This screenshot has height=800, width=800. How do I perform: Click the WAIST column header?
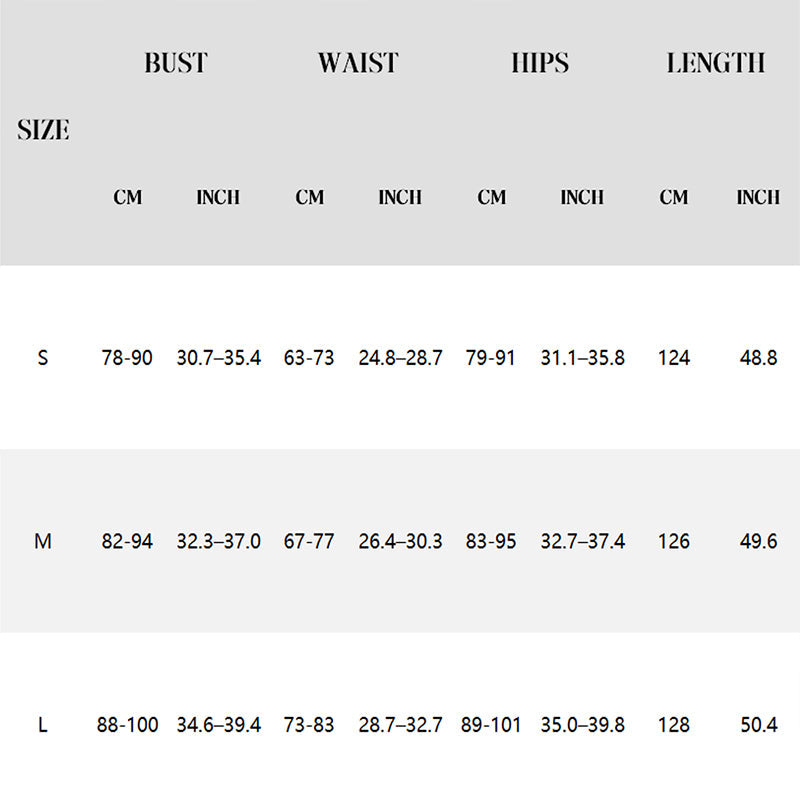(358, 63)
